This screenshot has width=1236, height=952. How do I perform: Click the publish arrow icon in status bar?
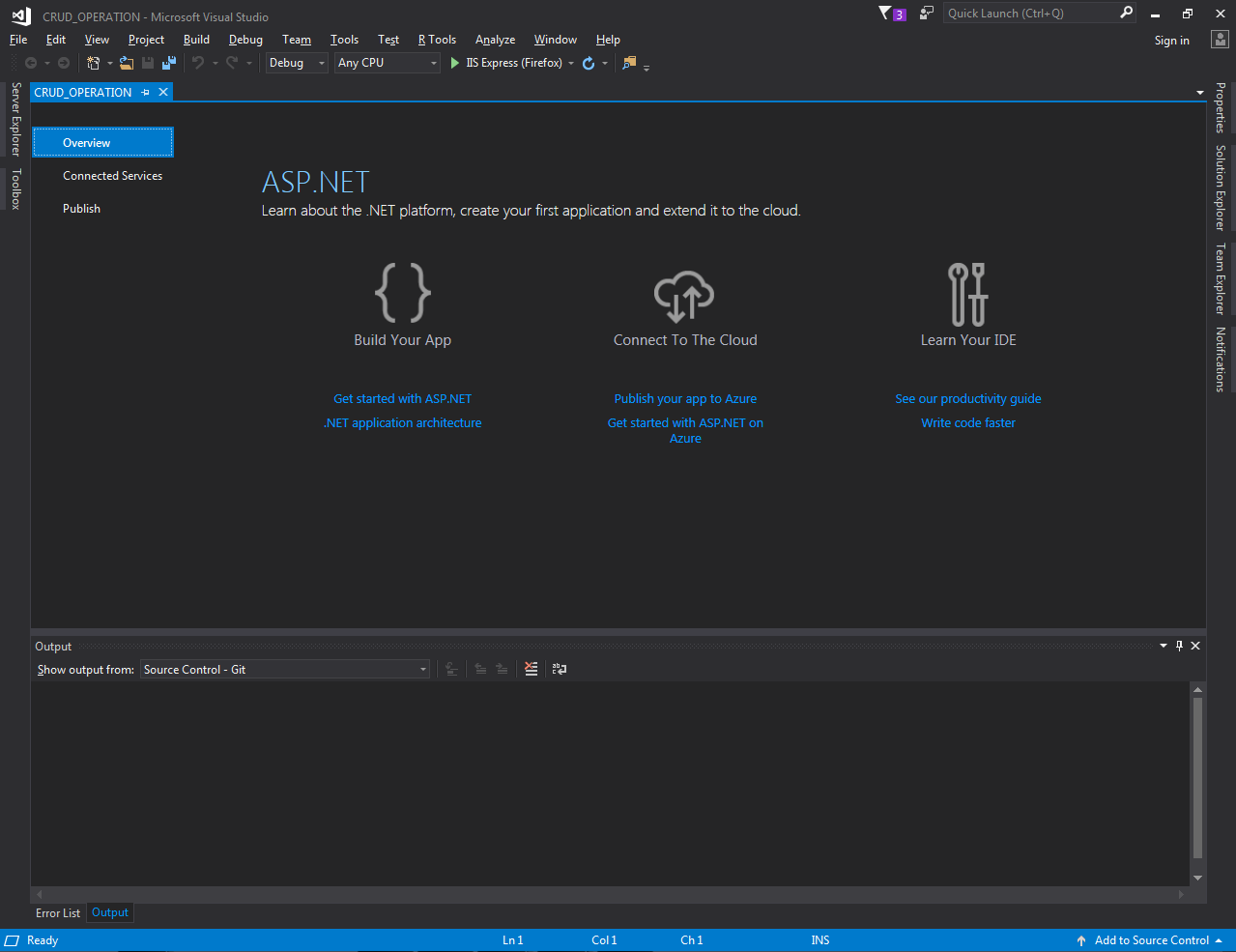pyautogui.click(x=1081, y=940)
